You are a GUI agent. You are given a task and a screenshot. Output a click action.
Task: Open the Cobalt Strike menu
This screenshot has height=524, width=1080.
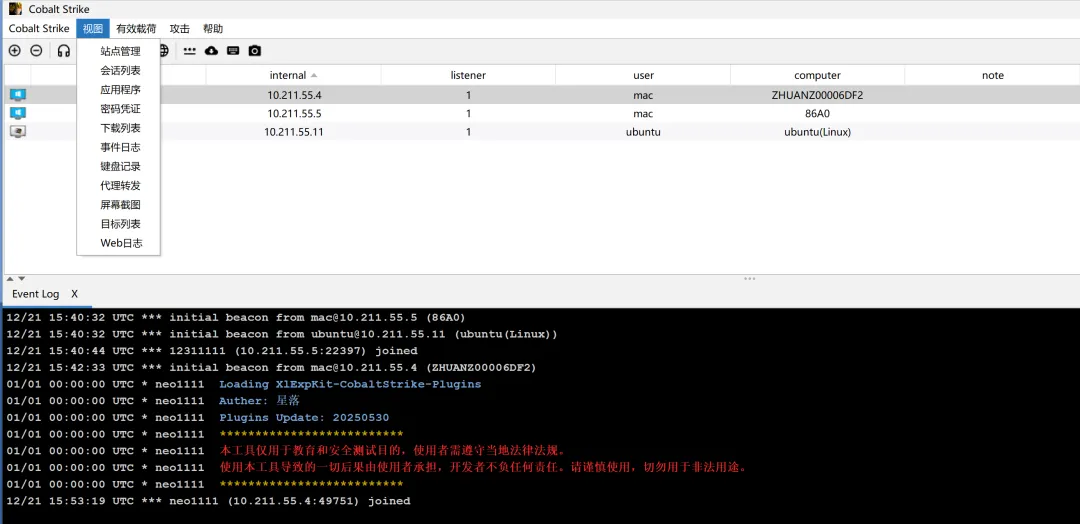coord(39,29)
